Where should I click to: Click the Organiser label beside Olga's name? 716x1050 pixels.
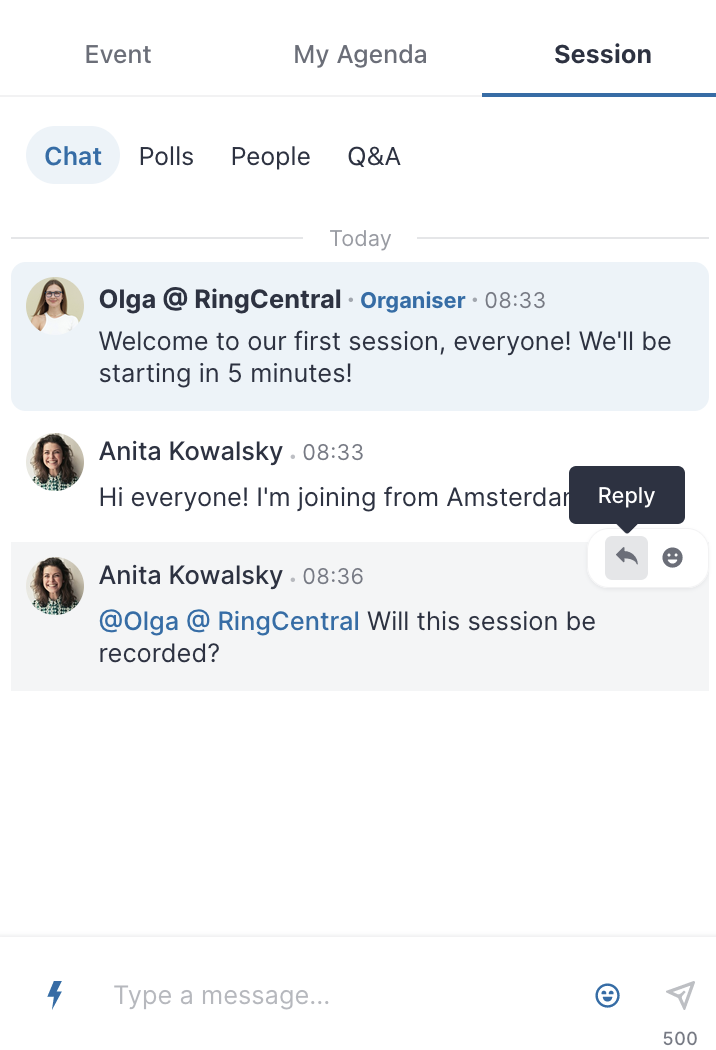click(x=413, y=301)
